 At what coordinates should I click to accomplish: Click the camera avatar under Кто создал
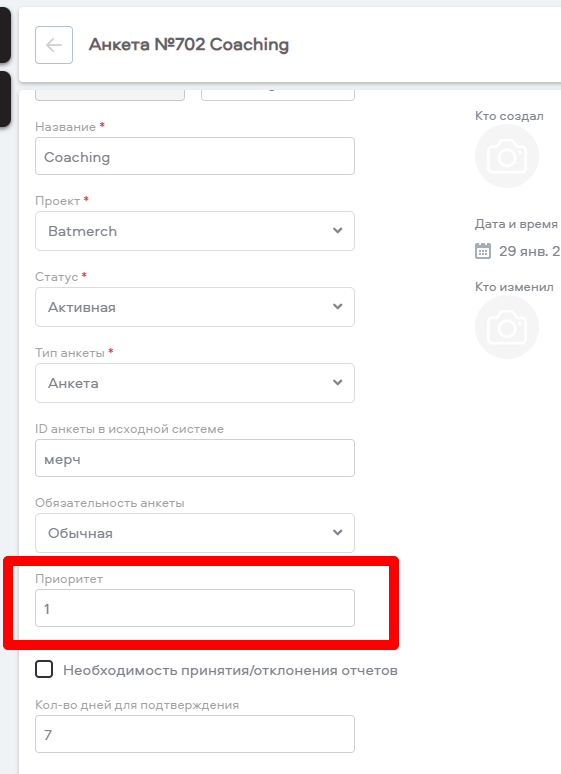[507, 156]
